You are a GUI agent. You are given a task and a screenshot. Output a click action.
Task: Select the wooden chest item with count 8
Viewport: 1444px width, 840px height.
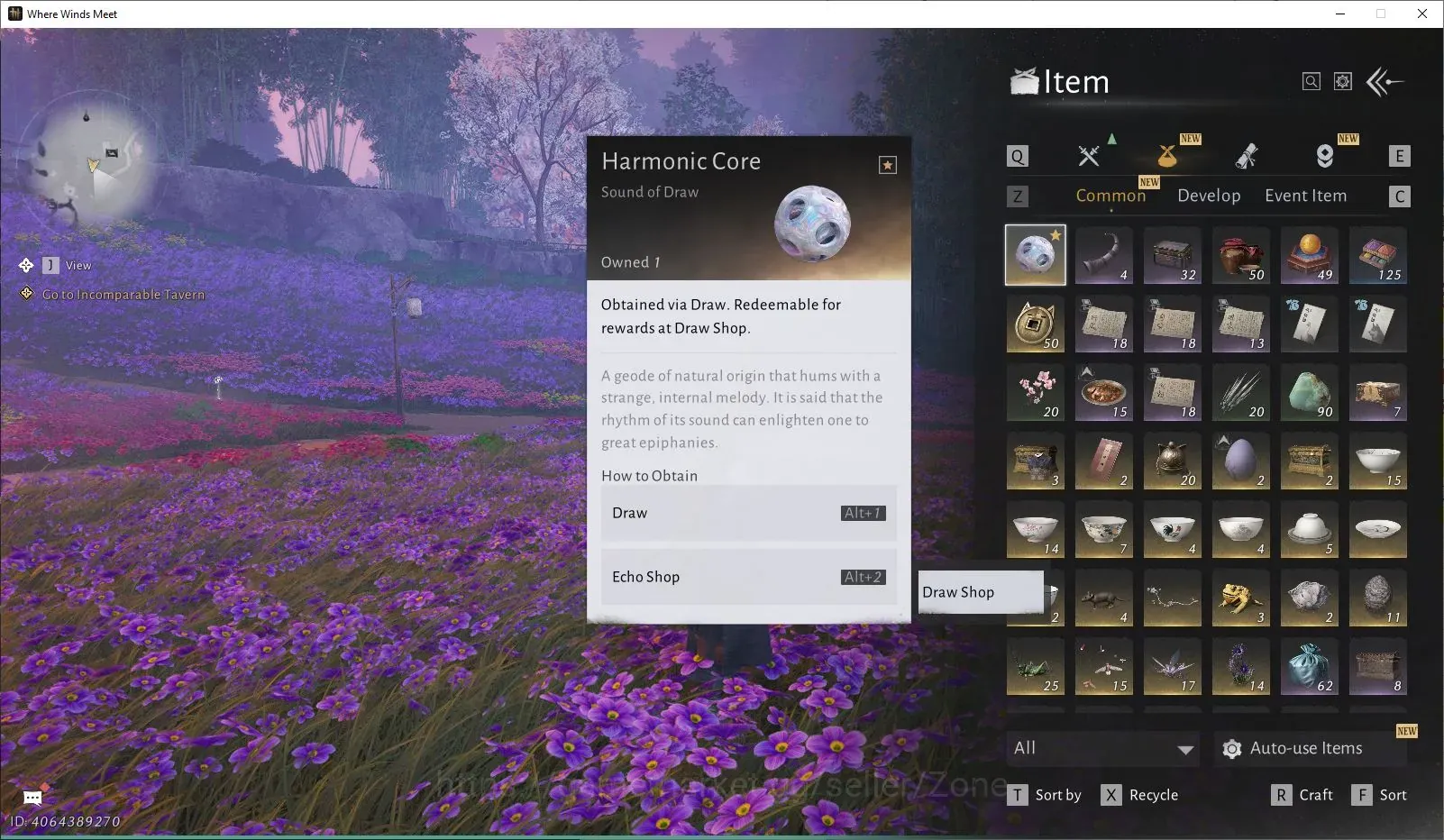[1378, 666]
